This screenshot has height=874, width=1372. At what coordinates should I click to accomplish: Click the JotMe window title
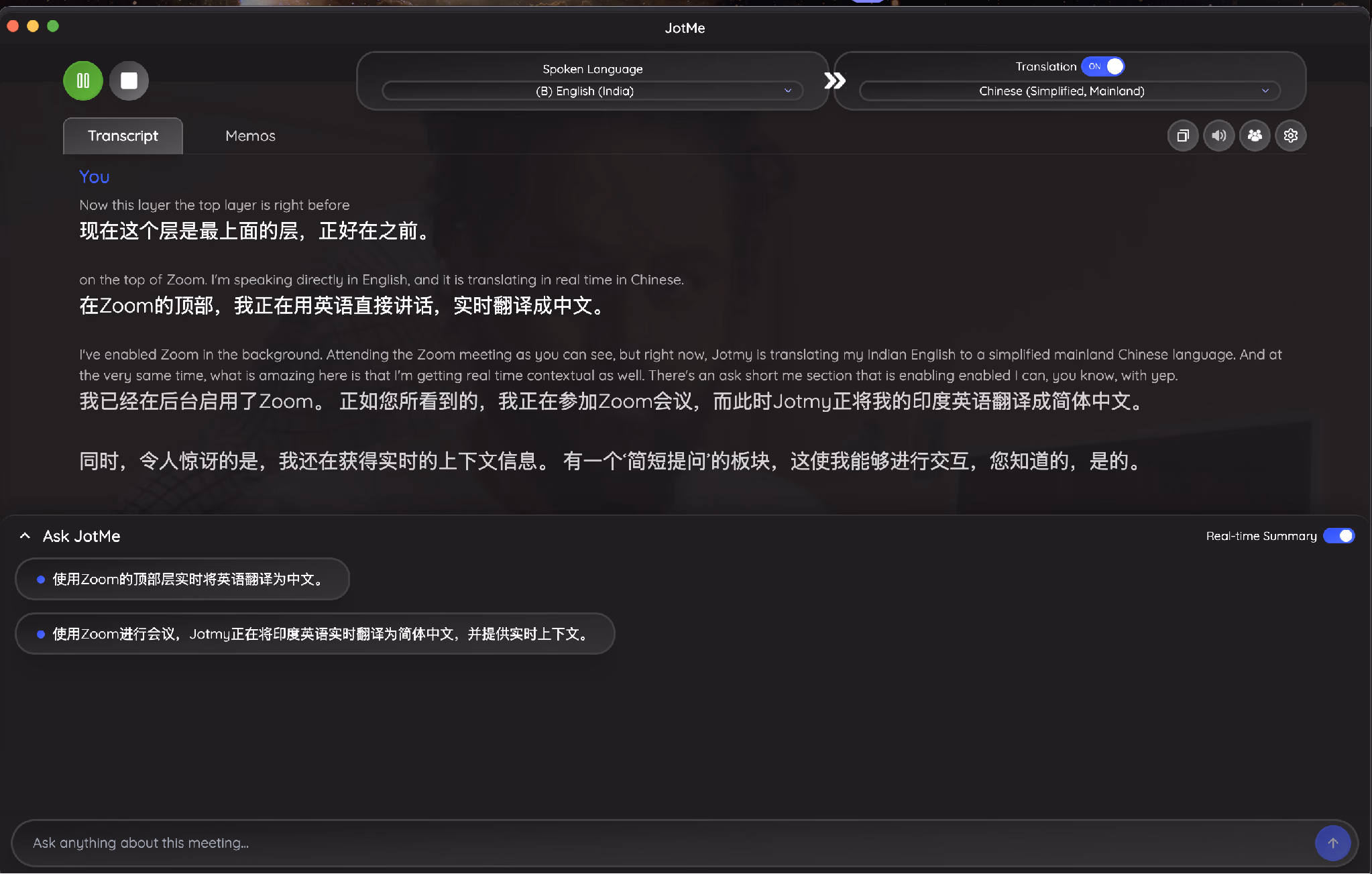tap(685, 28)
